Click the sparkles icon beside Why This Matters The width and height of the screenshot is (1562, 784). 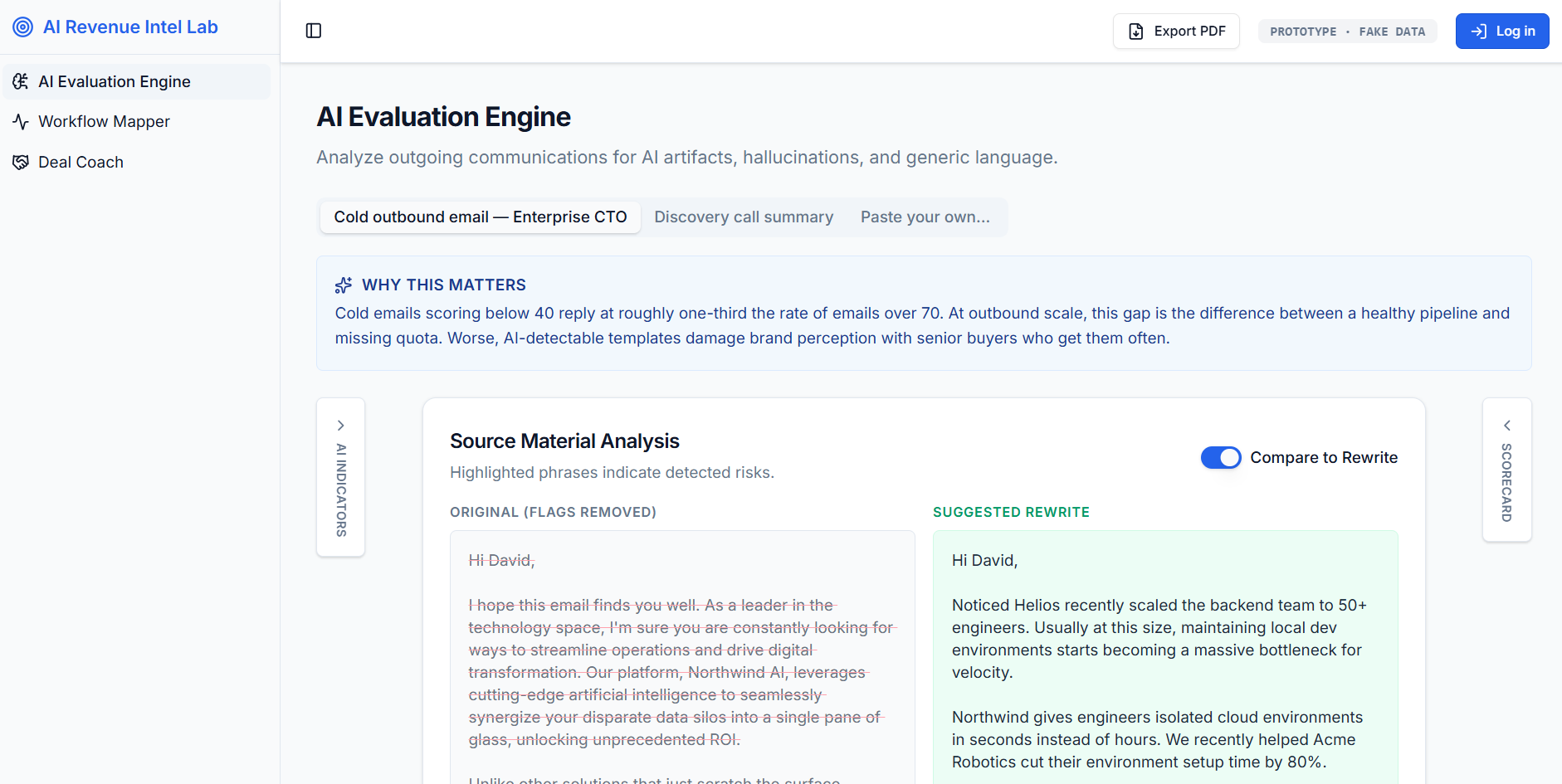pos(344,285)
